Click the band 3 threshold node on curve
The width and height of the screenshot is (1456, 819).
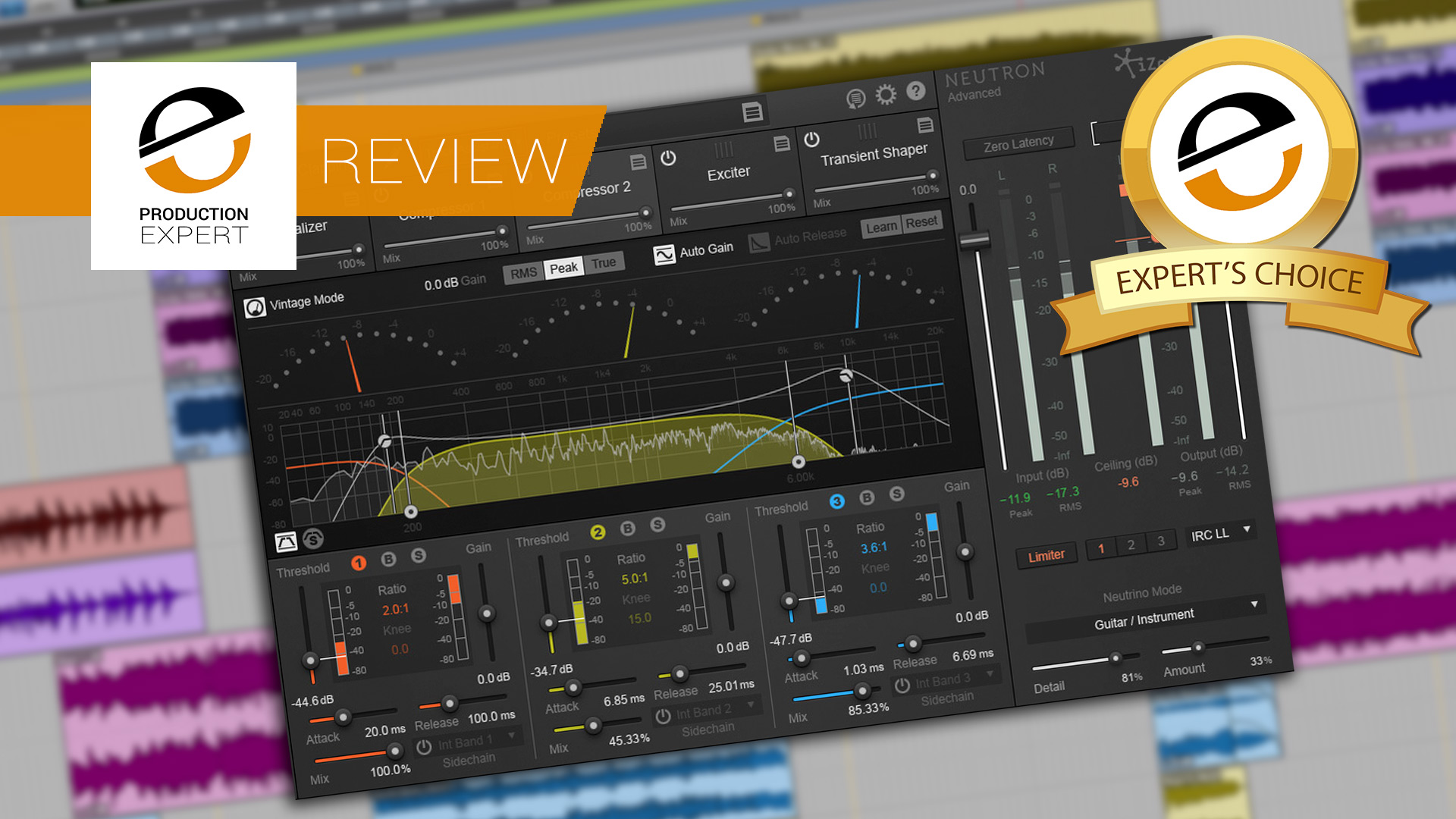point(846,375)
